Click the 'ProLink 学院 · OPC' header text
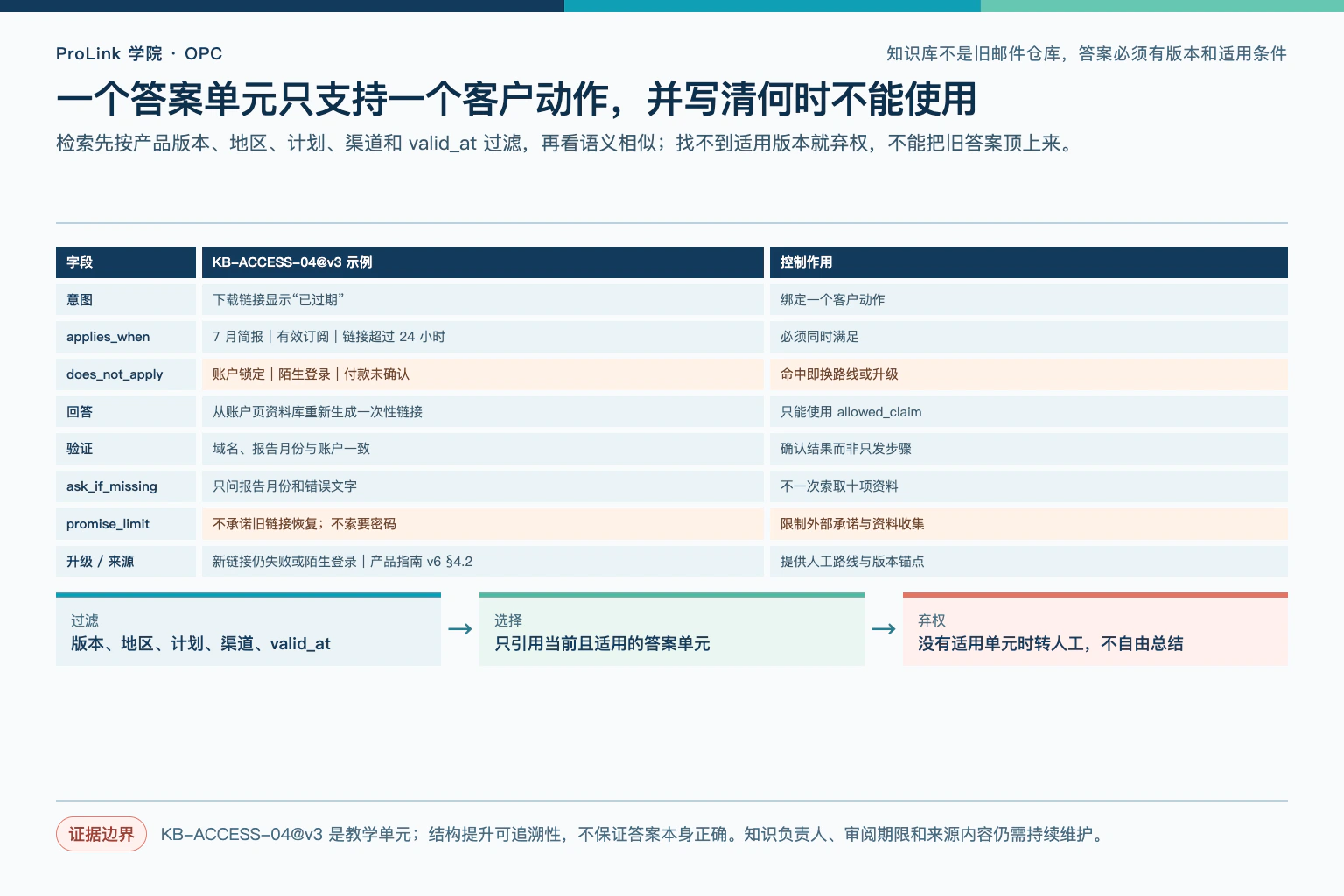The height and width of the screenshot is (896, 1344). 139,53
